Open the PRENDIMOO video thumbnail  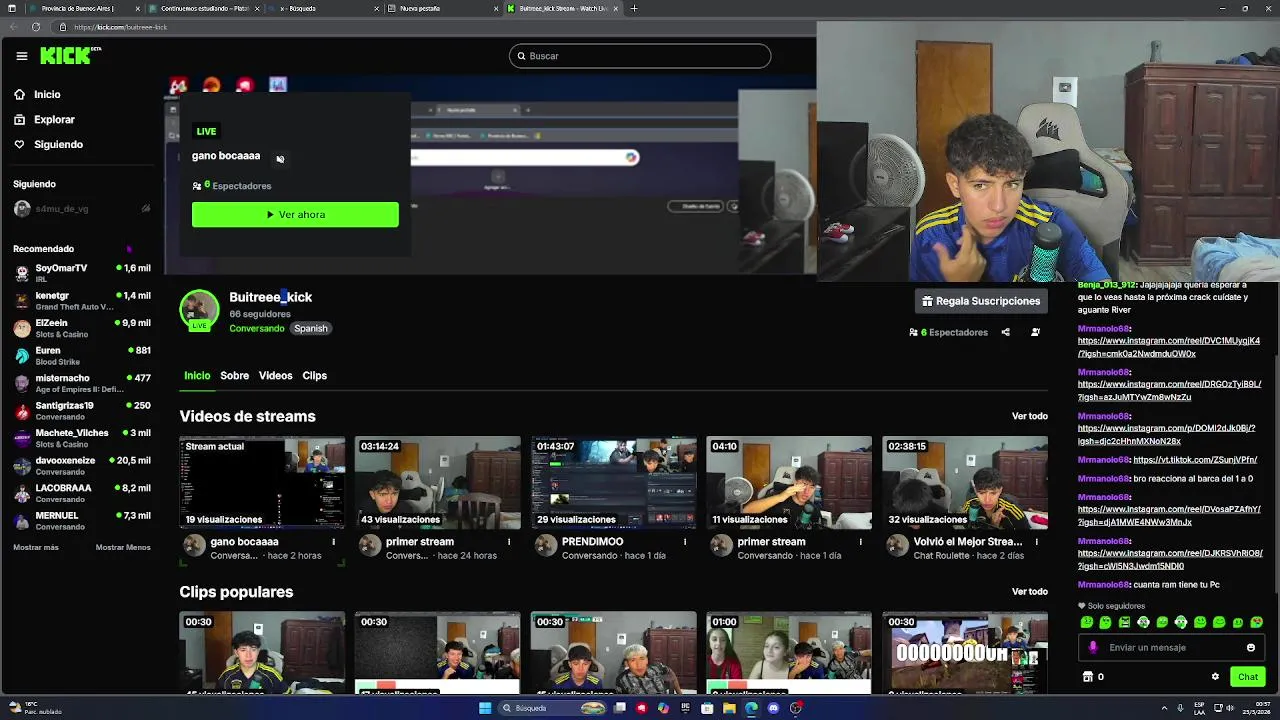[x=614, y=482]
